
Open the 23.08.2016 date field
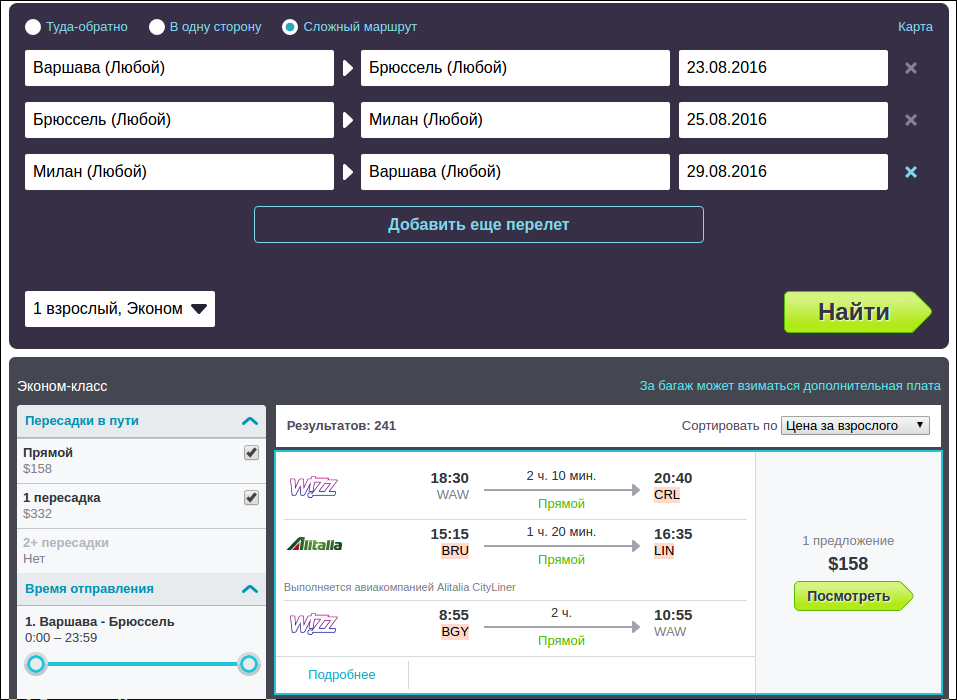click(783, 68)
